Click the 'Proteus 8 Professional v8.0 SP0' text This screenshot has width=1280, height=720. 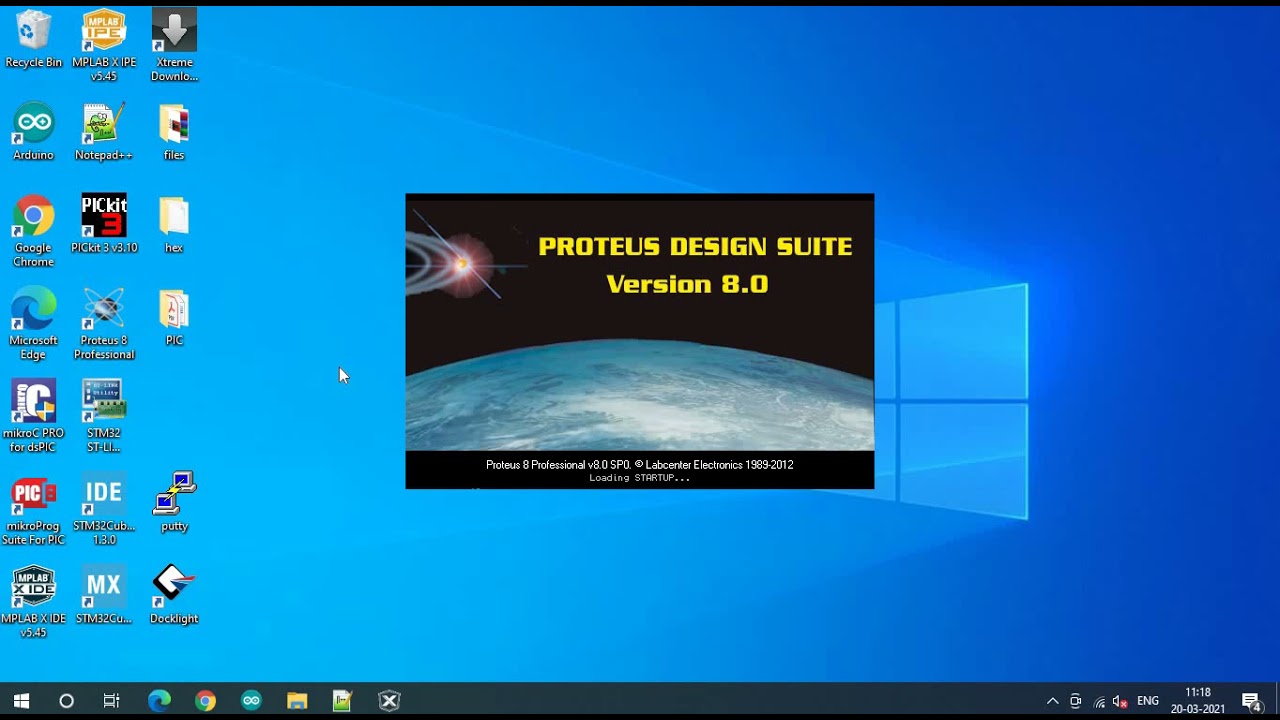[x=558, y=465]
